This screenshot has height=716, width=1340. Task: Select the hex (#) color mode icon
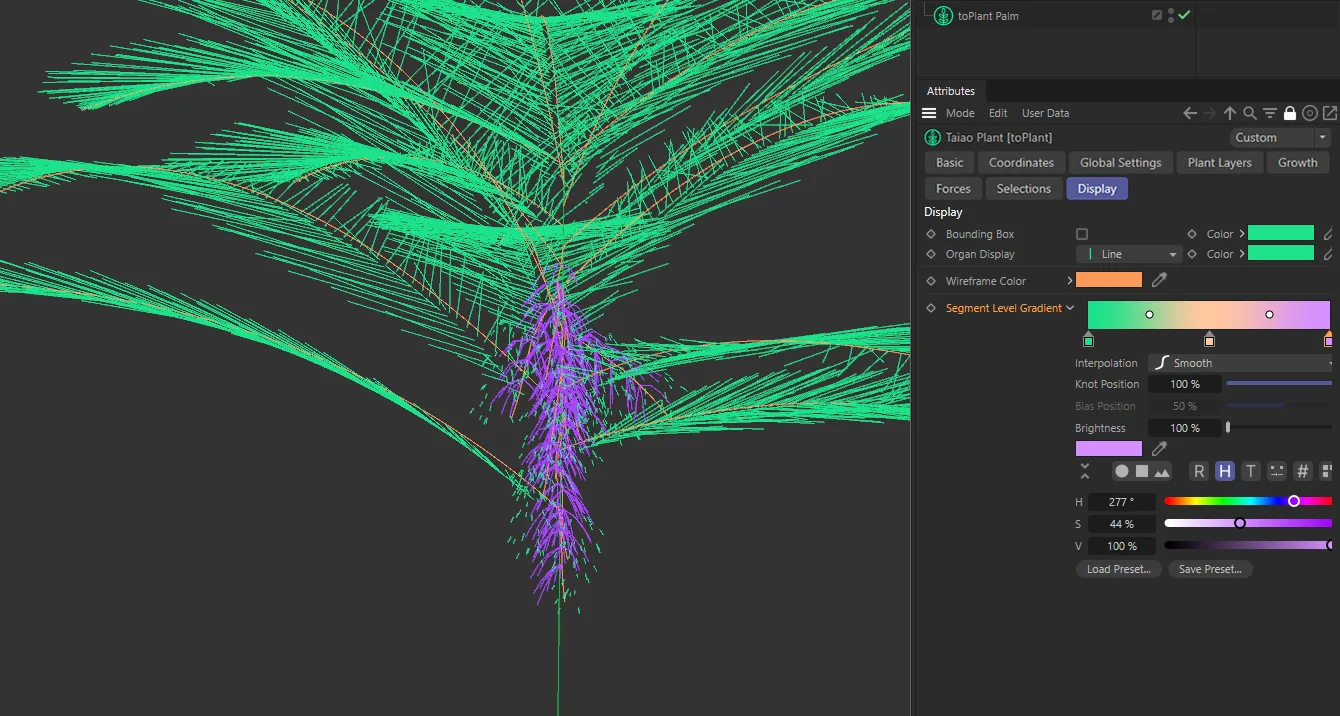click(x=1302, y=471)
